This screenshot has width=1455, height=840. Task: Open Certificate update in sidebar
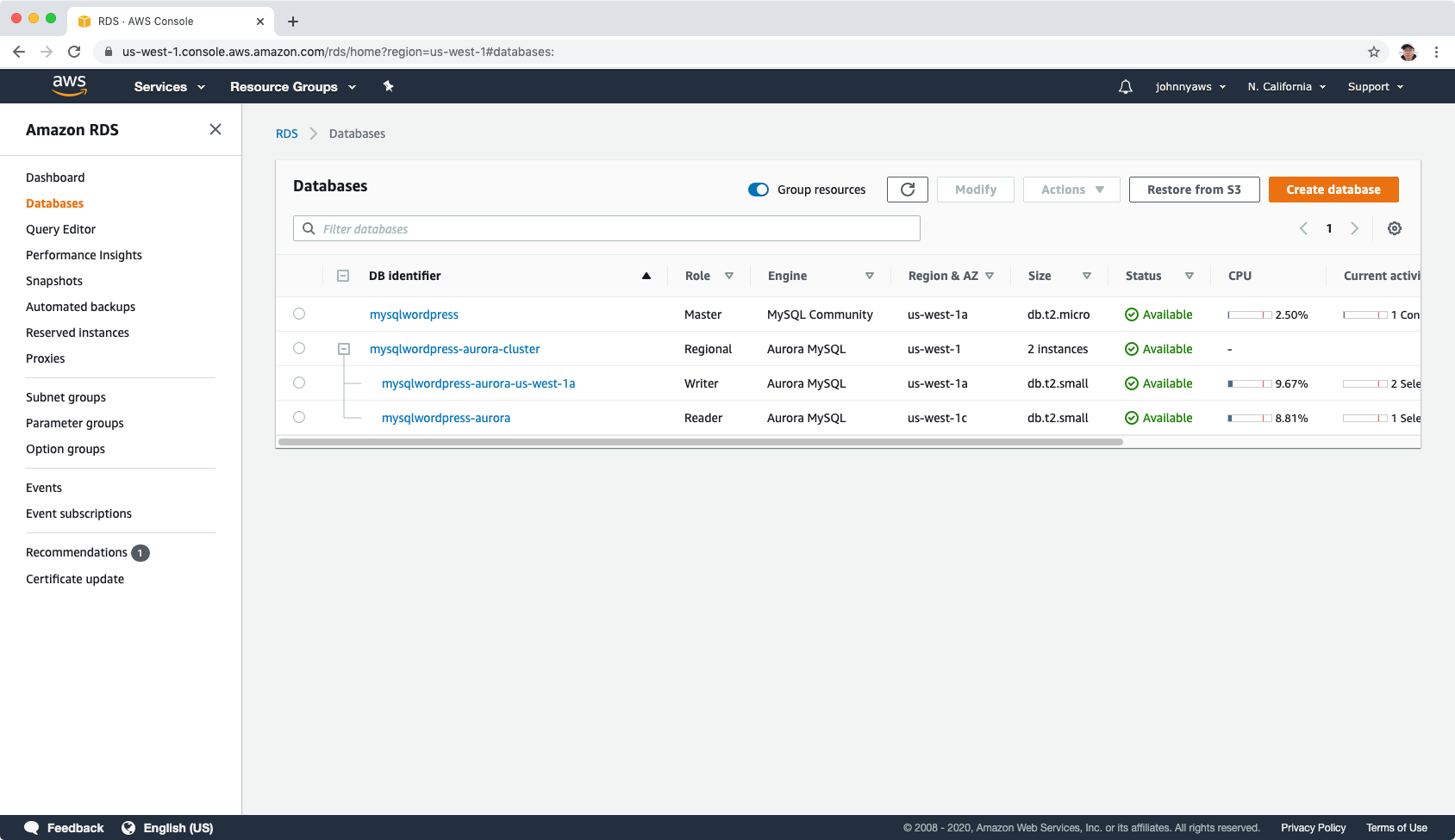75,579
